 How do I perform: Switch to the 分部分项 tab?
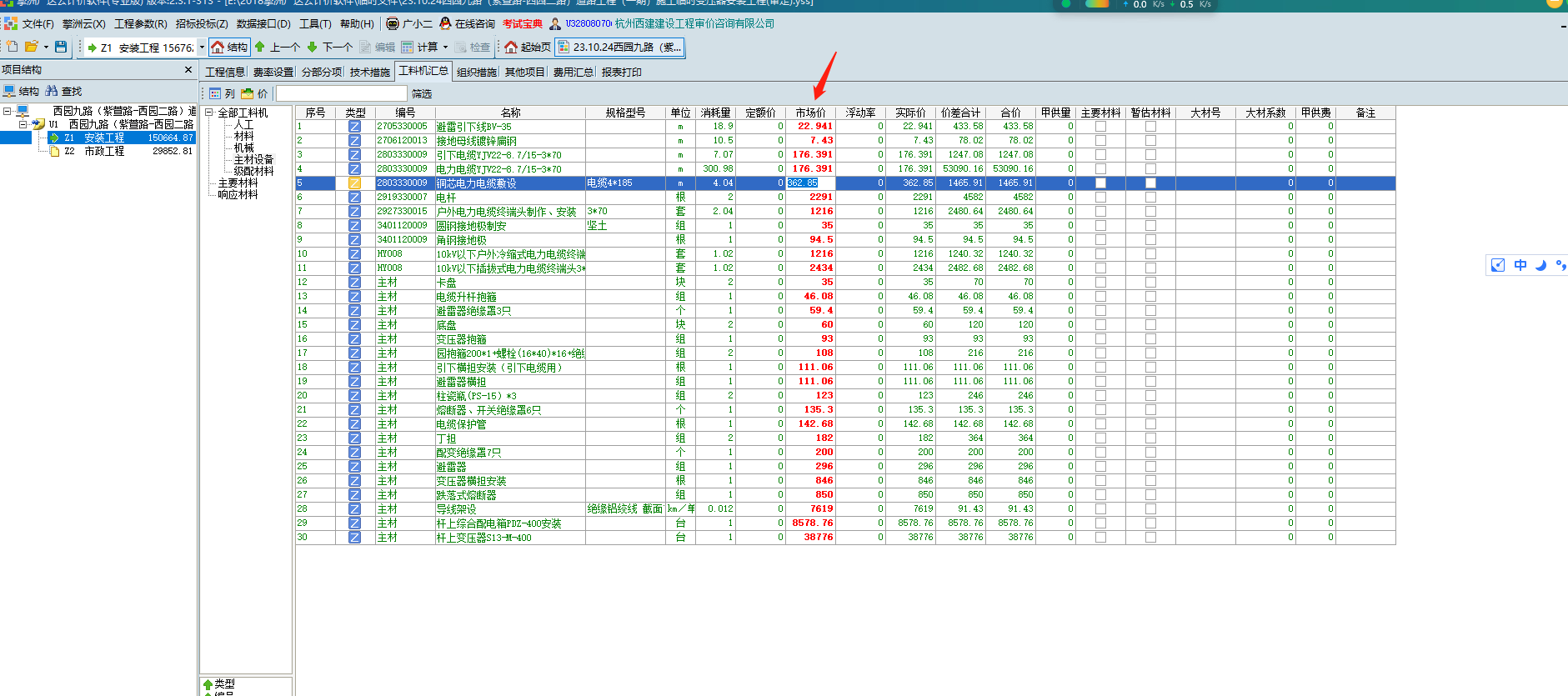click(x=322, y=73)
